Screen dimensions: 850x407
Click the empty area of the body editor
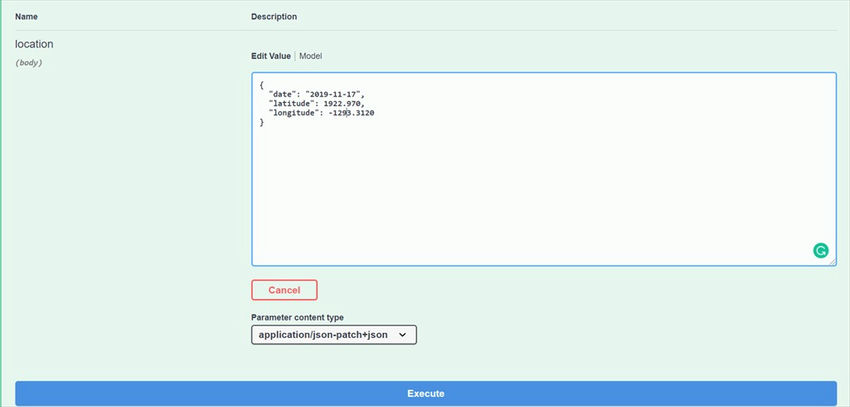click(x=540, y=190)
